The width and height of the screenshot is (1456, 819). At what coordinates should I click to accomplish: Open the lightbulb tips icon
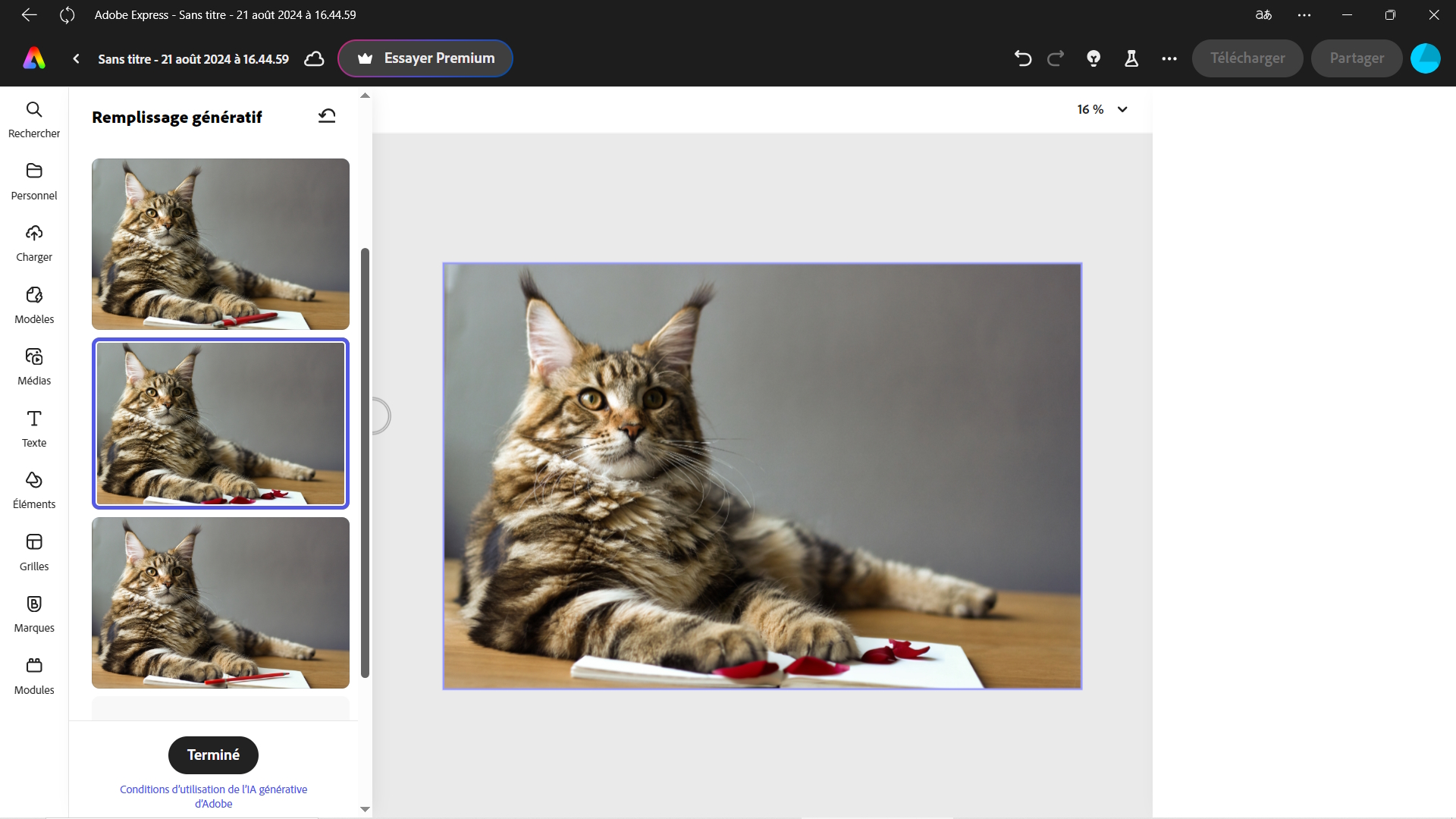tap(1094, 58)
